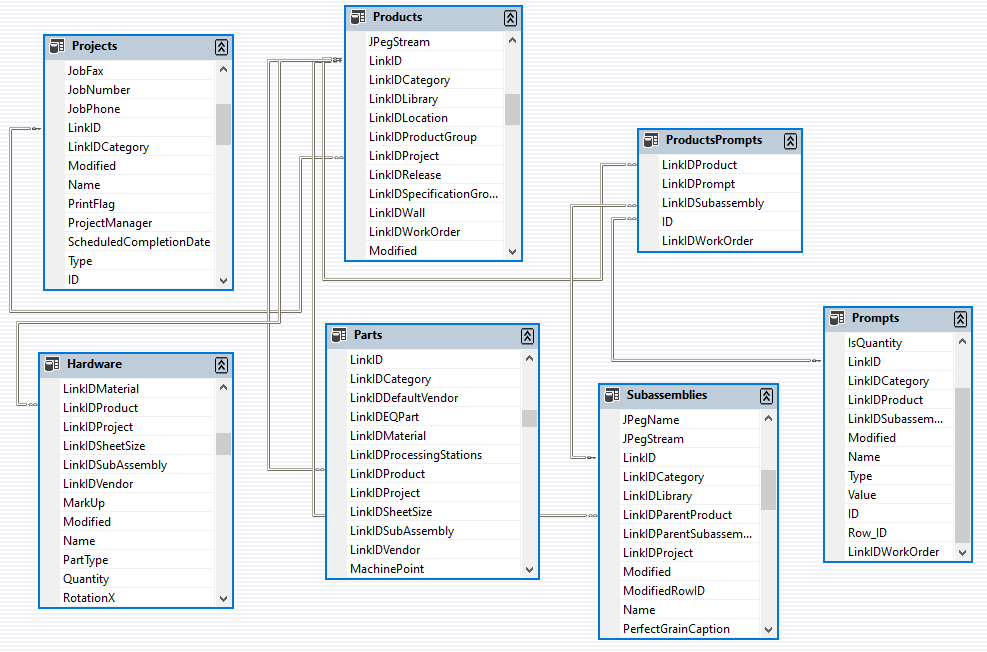Select the Products table title
The width and height of the screenshot is (987, 652).
(x=397, y=17)
